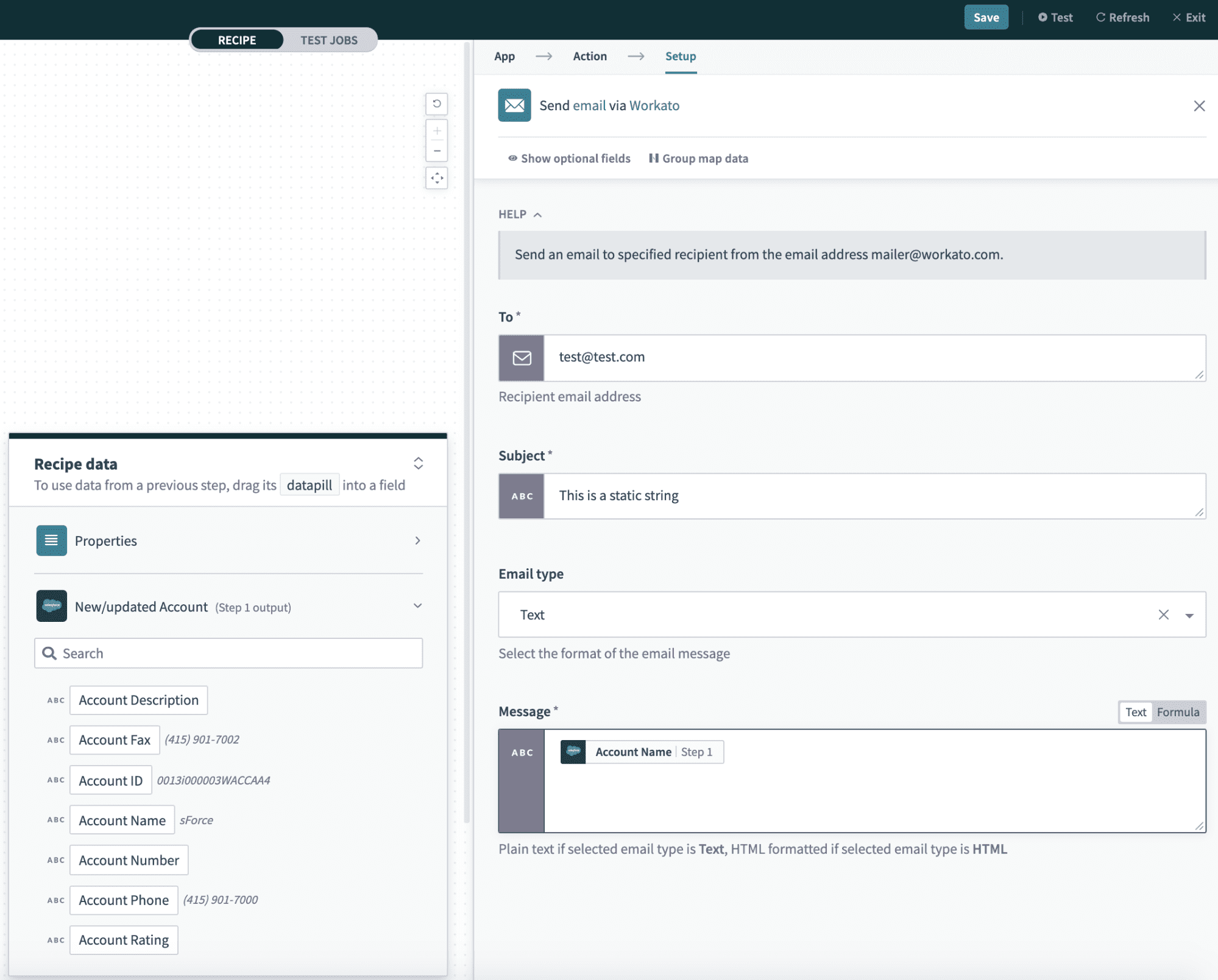Switch to TEST JOBS tab
Image resolution: width=1218 pixels, height=980 pixels.
pos(329,40)
